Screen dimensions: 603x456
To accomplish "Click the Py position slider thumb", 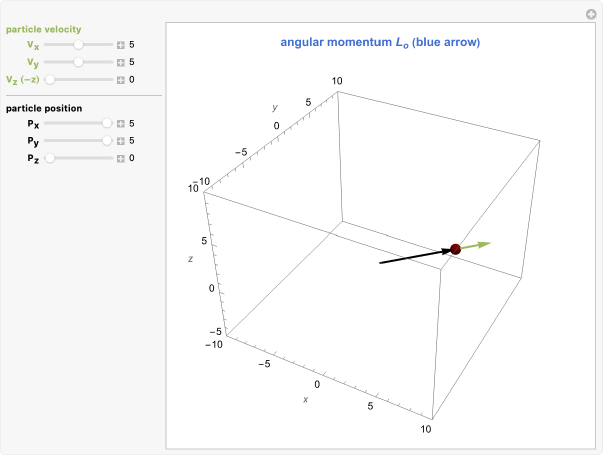I will click(107, 141).
